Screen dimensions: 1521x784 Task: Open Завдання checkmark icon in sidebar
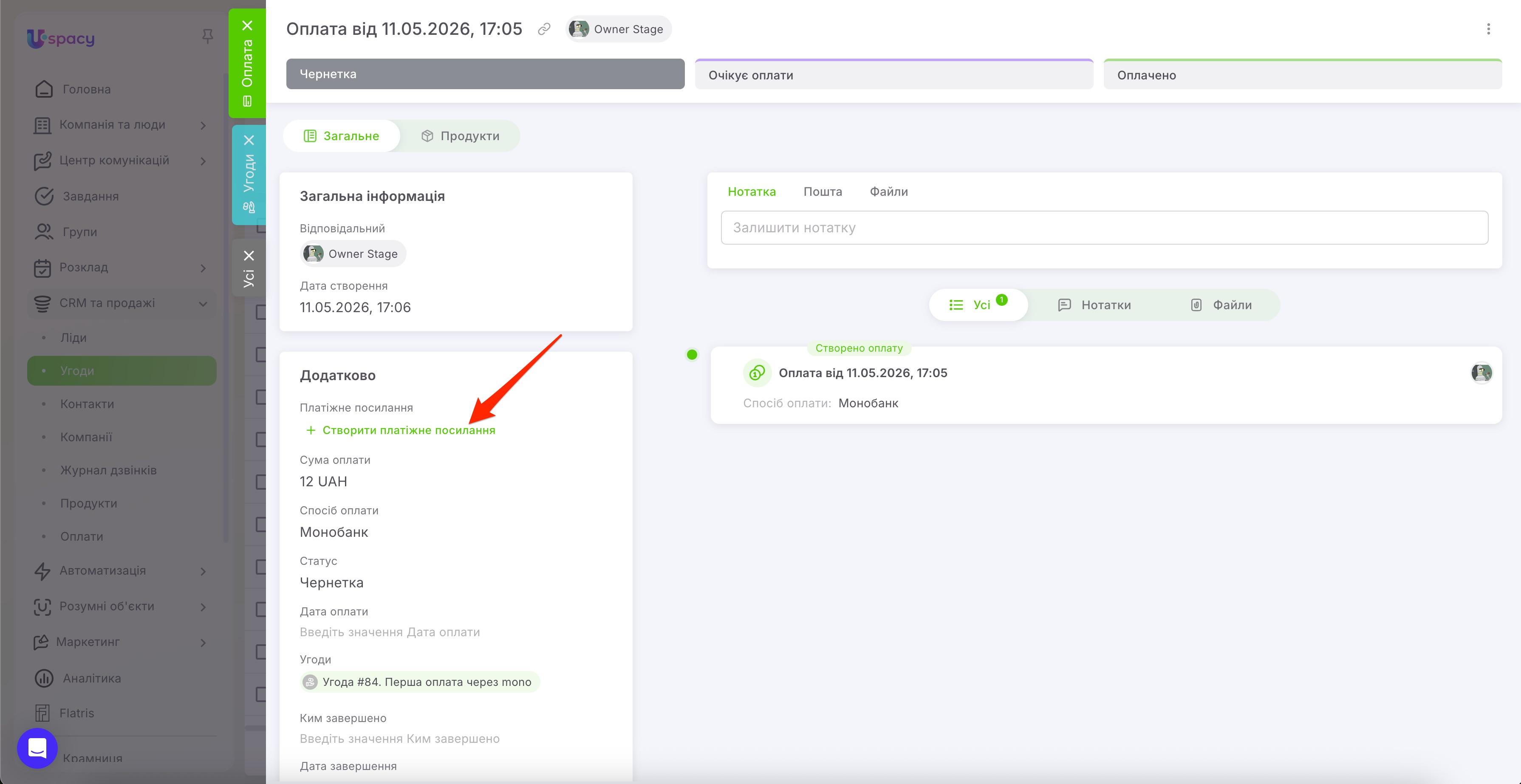pos(44,197)
